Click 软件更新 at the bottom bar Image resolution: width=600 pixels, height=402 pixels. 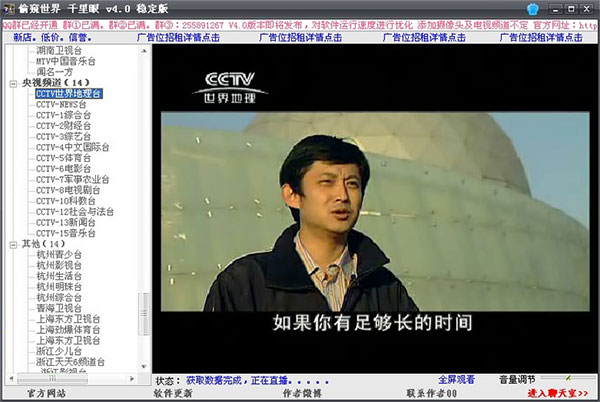click(173, 394)
